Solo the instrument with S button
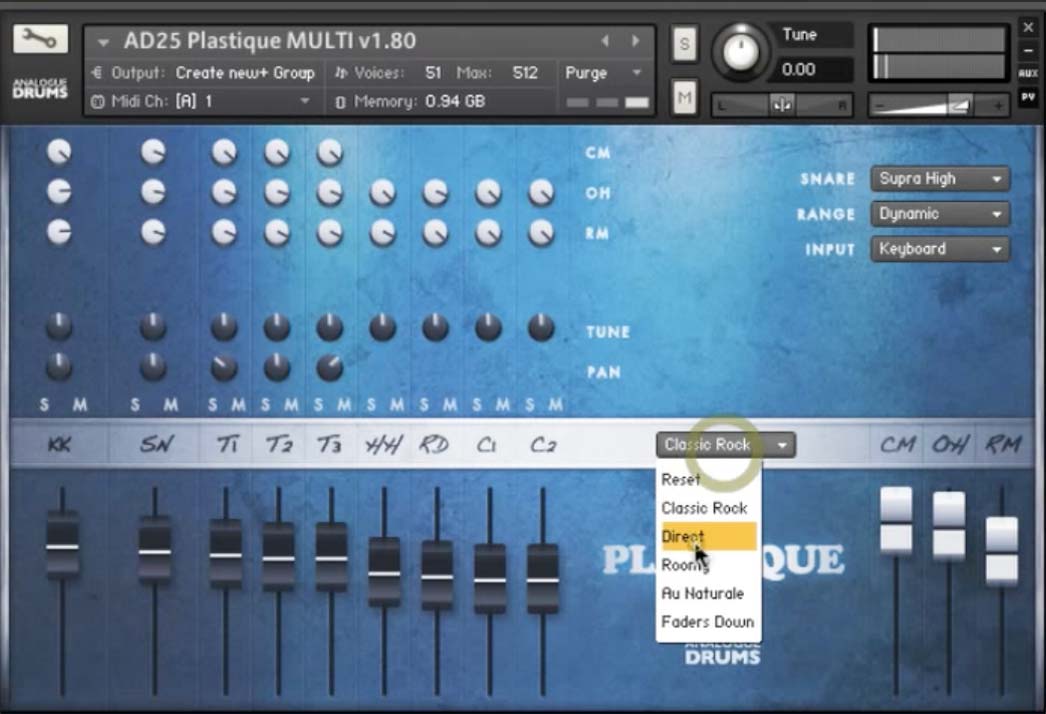 click(x=684, y=44)
